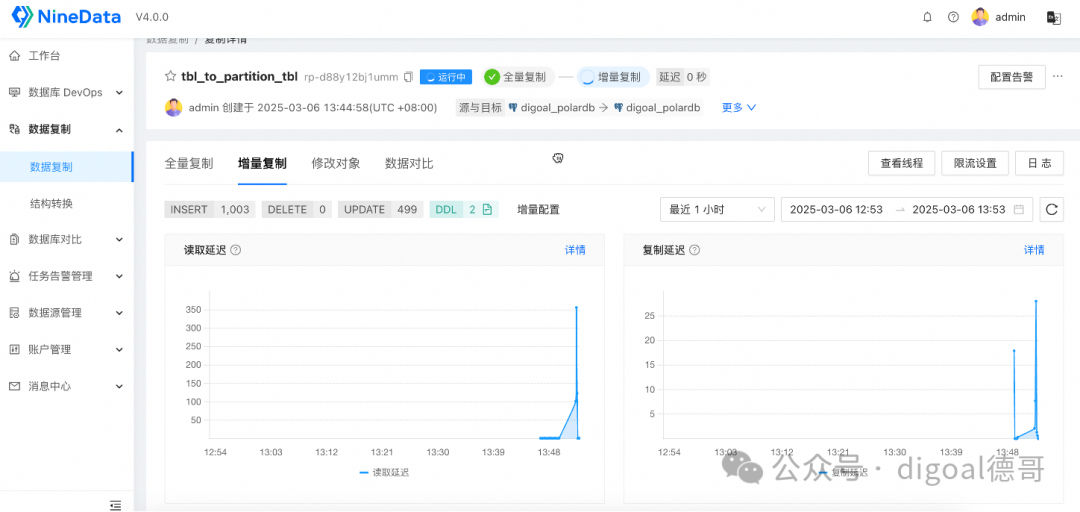Click the 复制延迟 info help icon

(x=694, y=250)
